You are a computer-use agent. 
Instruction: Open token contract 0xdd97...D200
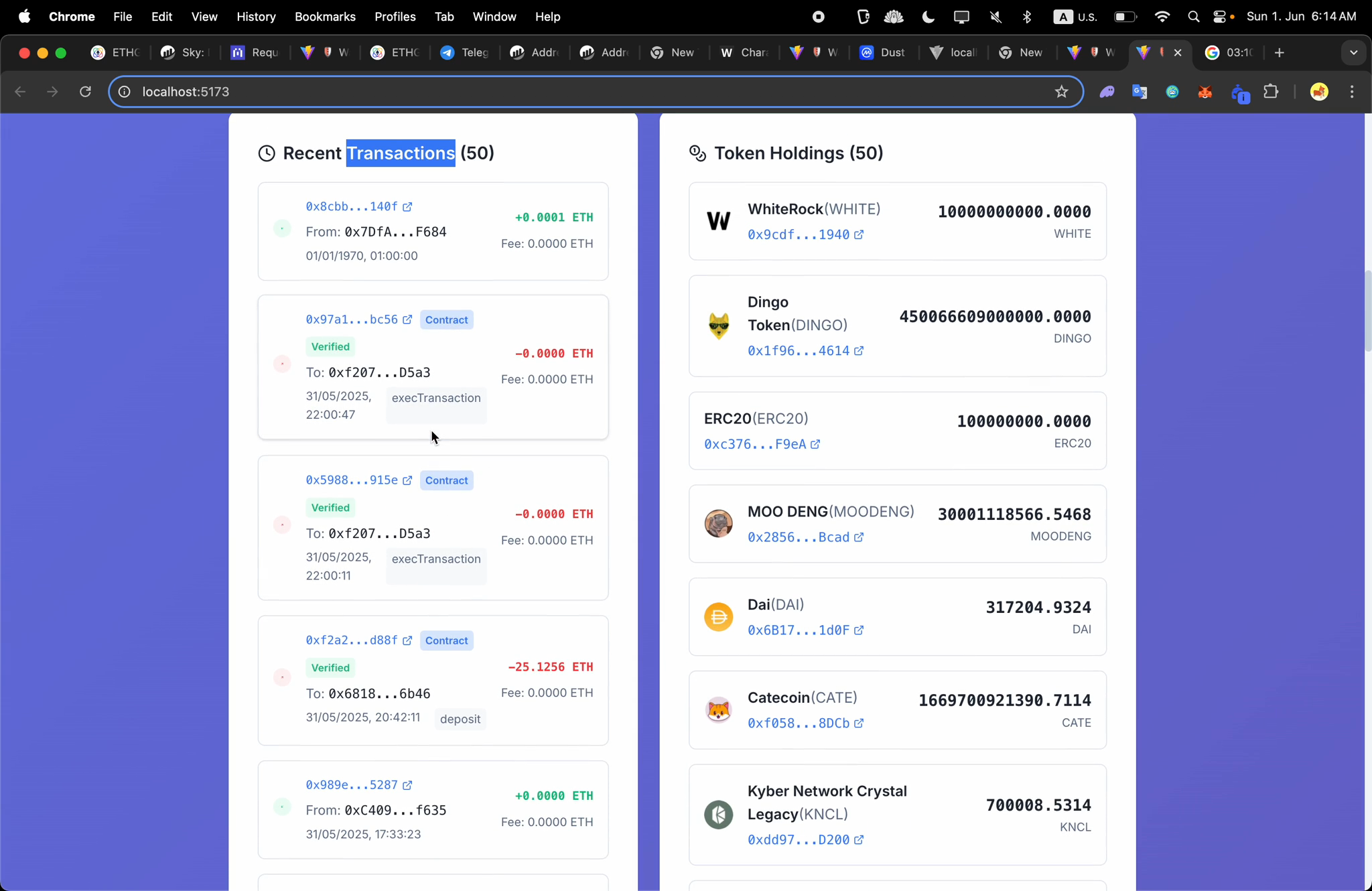[799, 839]
